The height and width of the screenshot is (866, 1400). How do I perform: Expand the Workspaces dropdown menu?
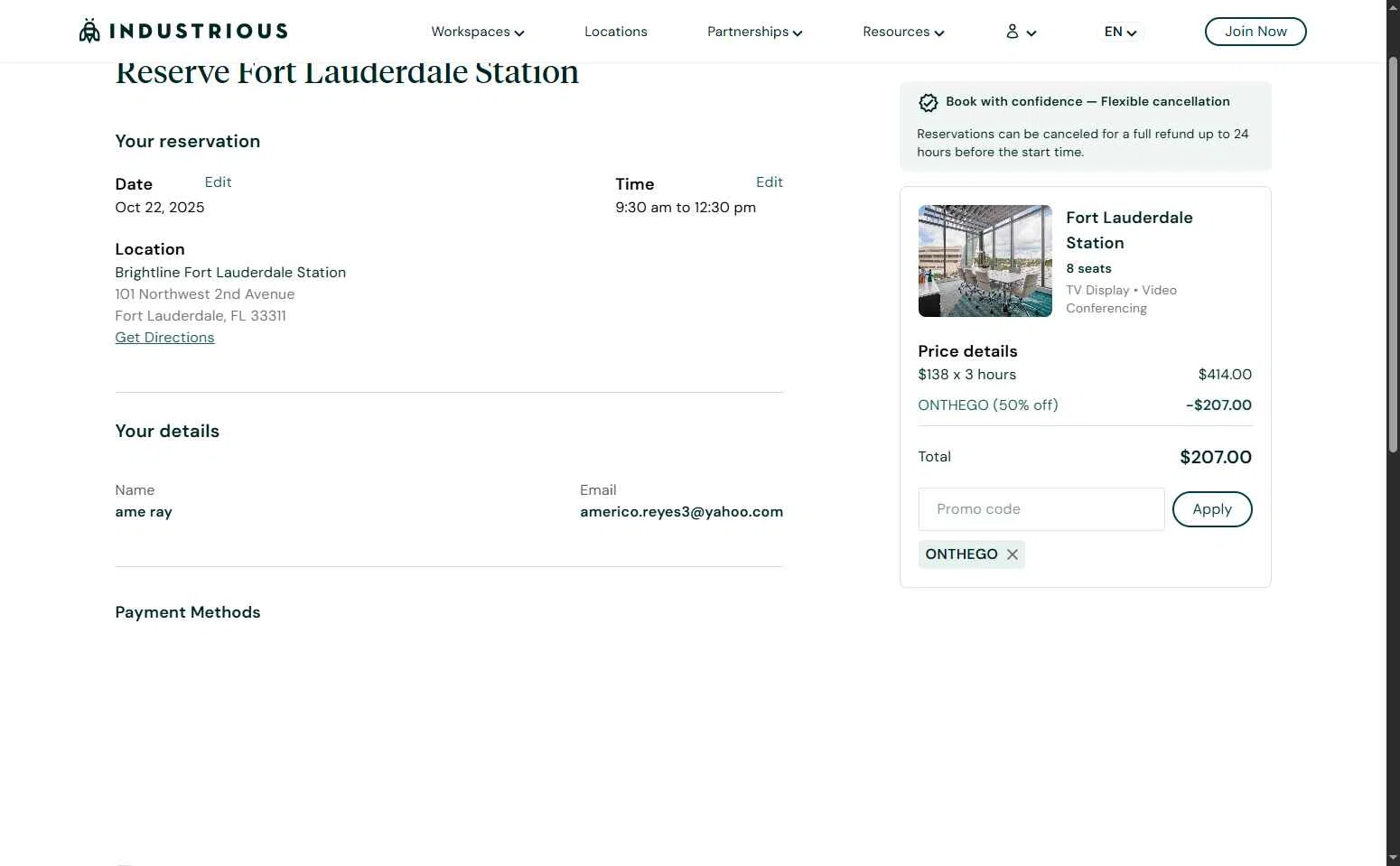(478, 32)
